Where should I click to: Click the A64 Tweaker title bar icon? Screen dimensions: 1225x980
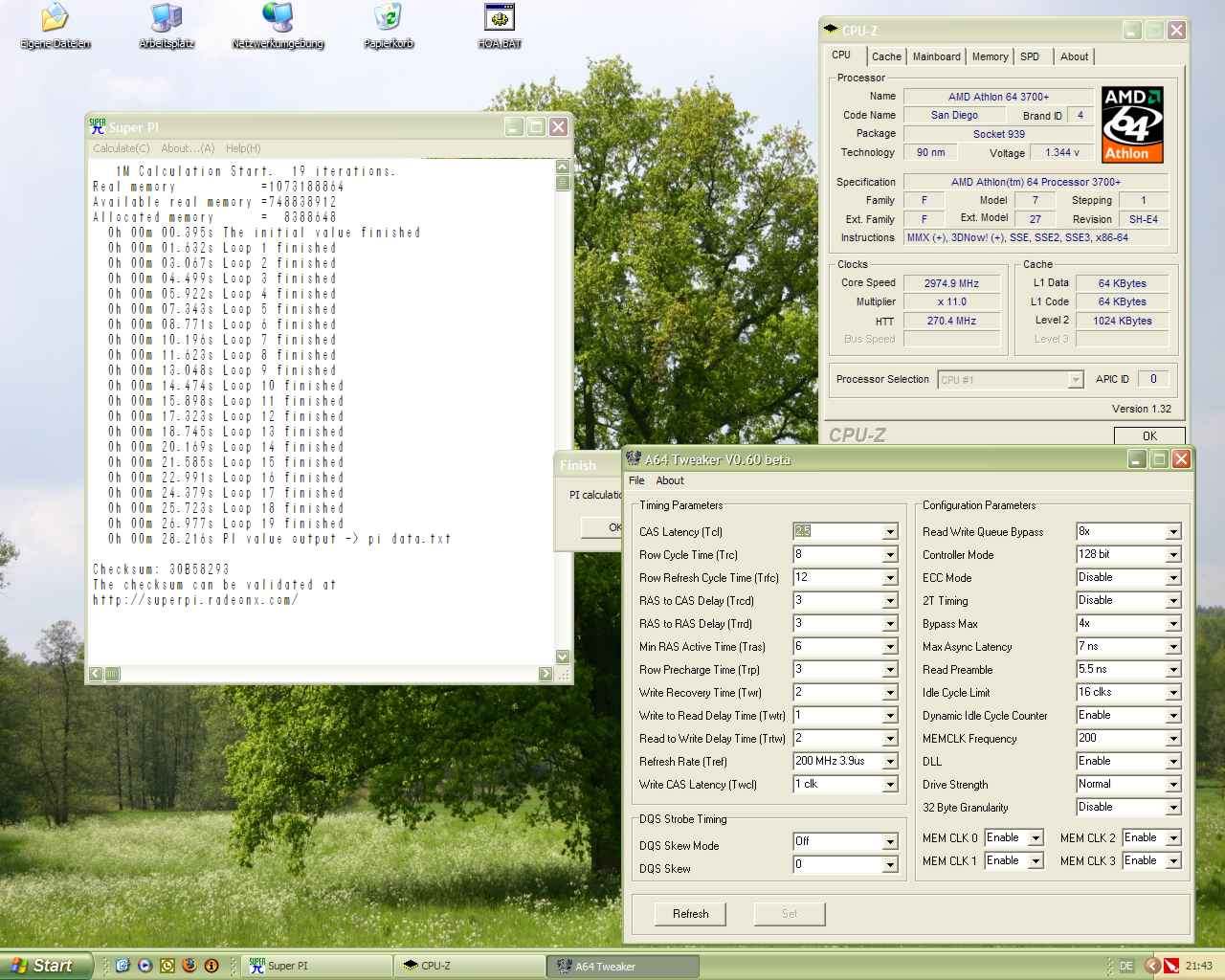[634, 458]
